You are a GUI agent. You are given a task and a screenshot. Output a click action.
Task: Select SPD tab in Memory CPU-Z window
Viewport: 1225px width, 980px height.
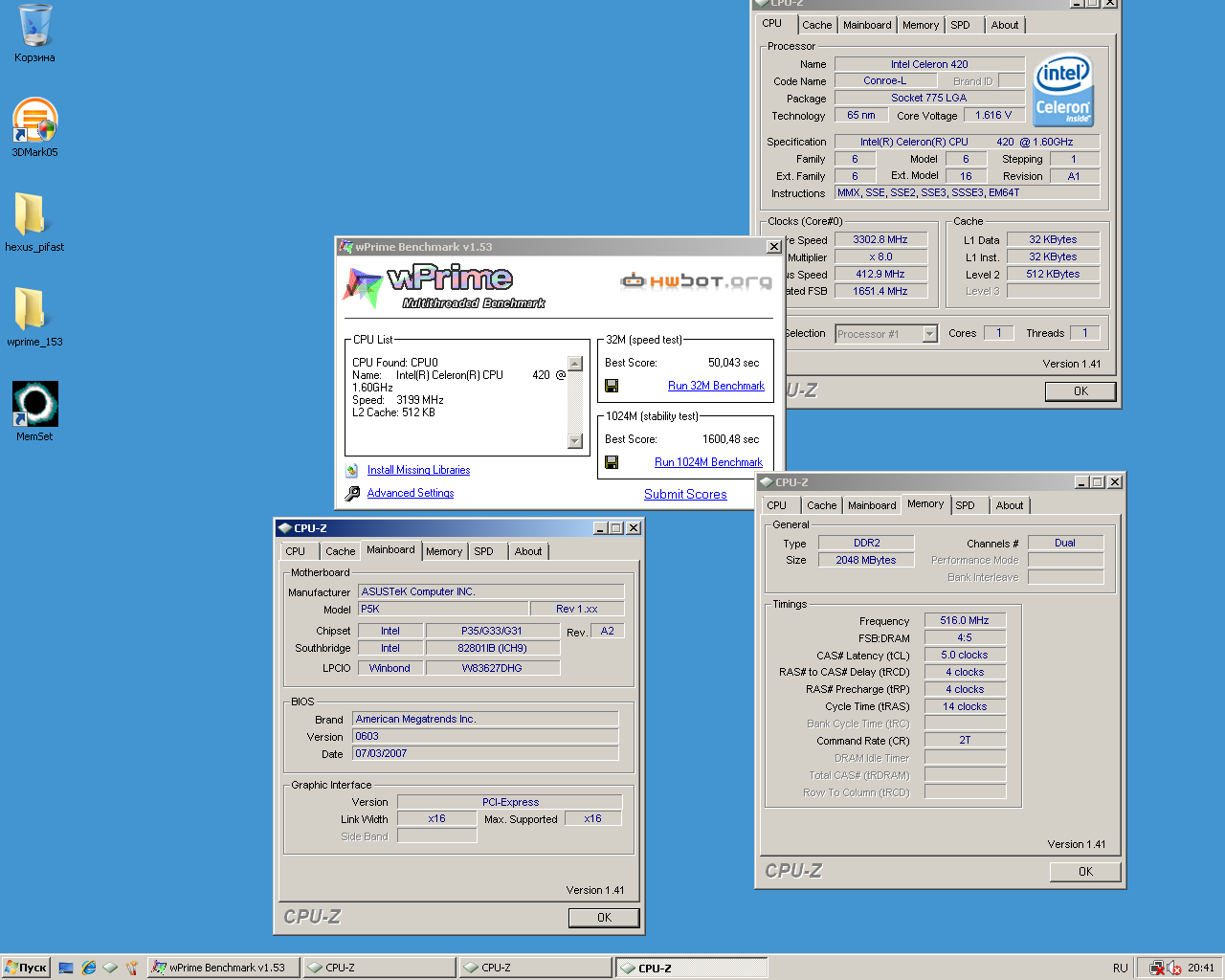965,505
